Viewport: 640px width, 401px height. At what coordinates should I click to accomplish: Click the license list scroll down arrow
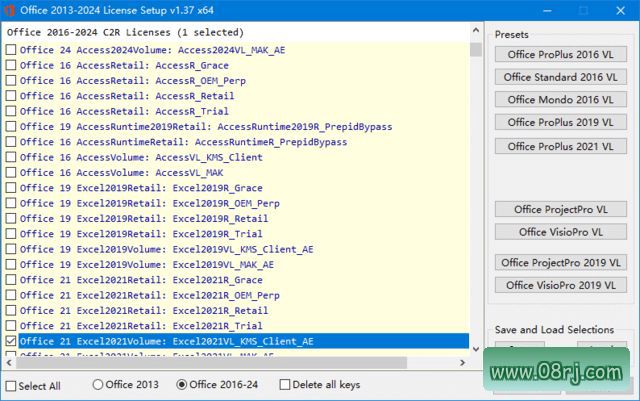tap(476, 349)
